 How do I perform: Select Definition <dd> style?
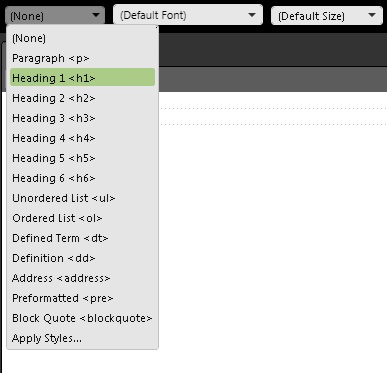pyautogui.click(x=82, y=258)
